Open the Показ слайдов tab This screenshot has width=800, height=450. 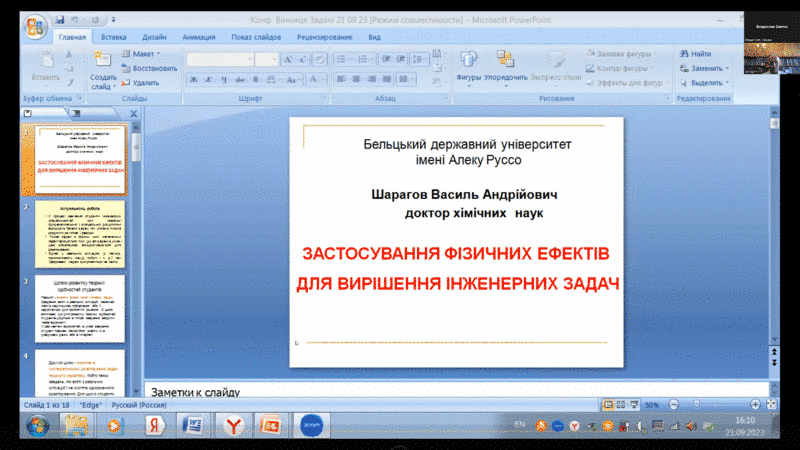pyautogui.click(x=255, y=37)
